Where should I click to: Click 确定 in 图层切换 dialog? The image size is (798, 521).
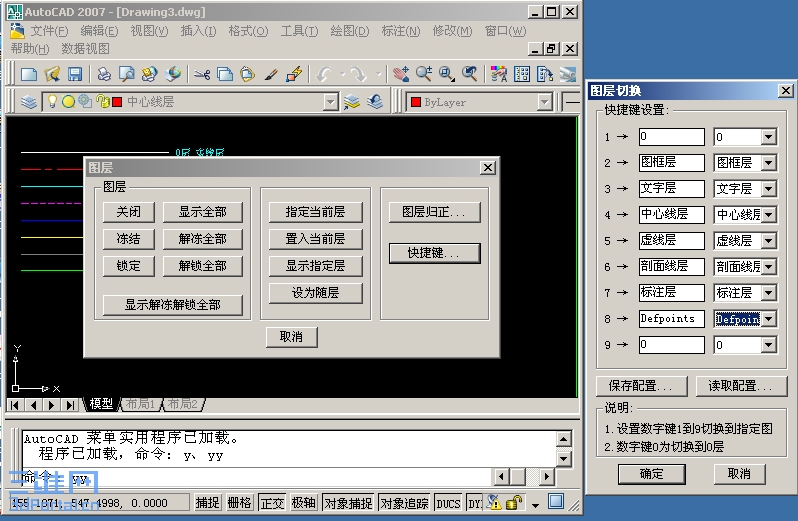pos(651,474)
